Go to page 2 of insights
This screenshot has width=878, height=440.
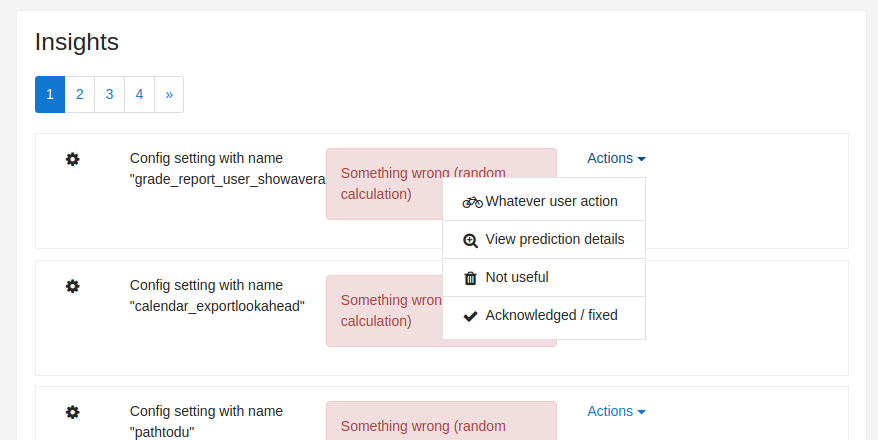pos(80,95)
